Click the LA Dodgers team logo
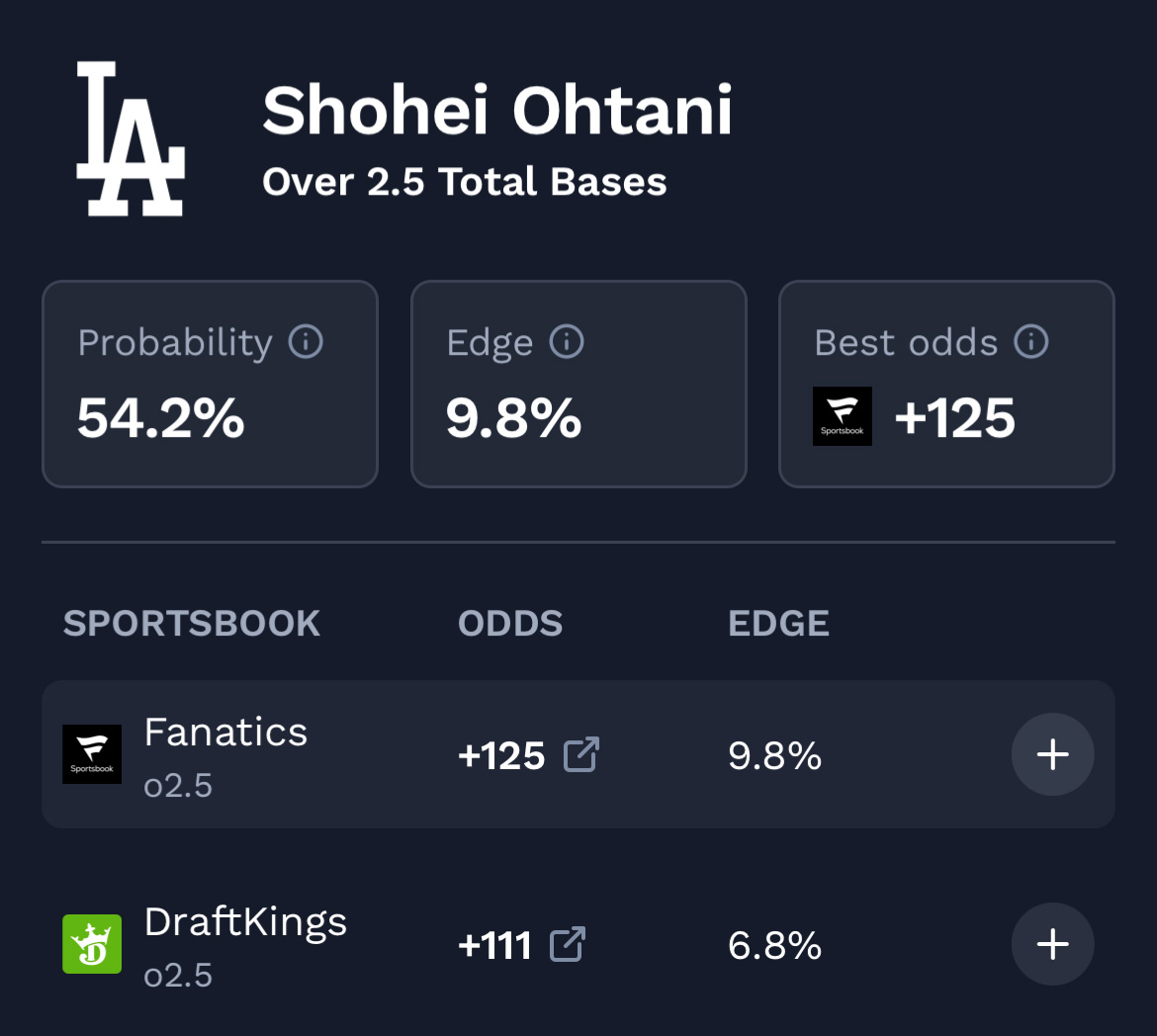 click(x=130, y=138)
